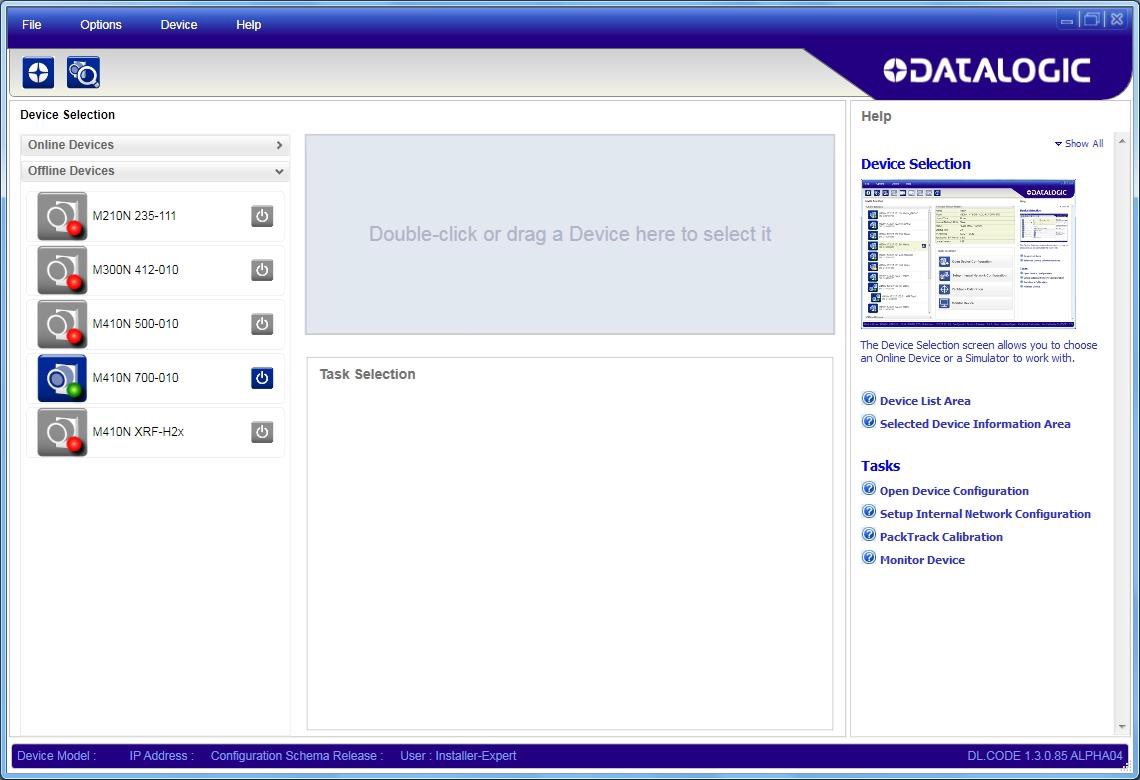Click help icon beside Open Device Configuration

point(869,488)
